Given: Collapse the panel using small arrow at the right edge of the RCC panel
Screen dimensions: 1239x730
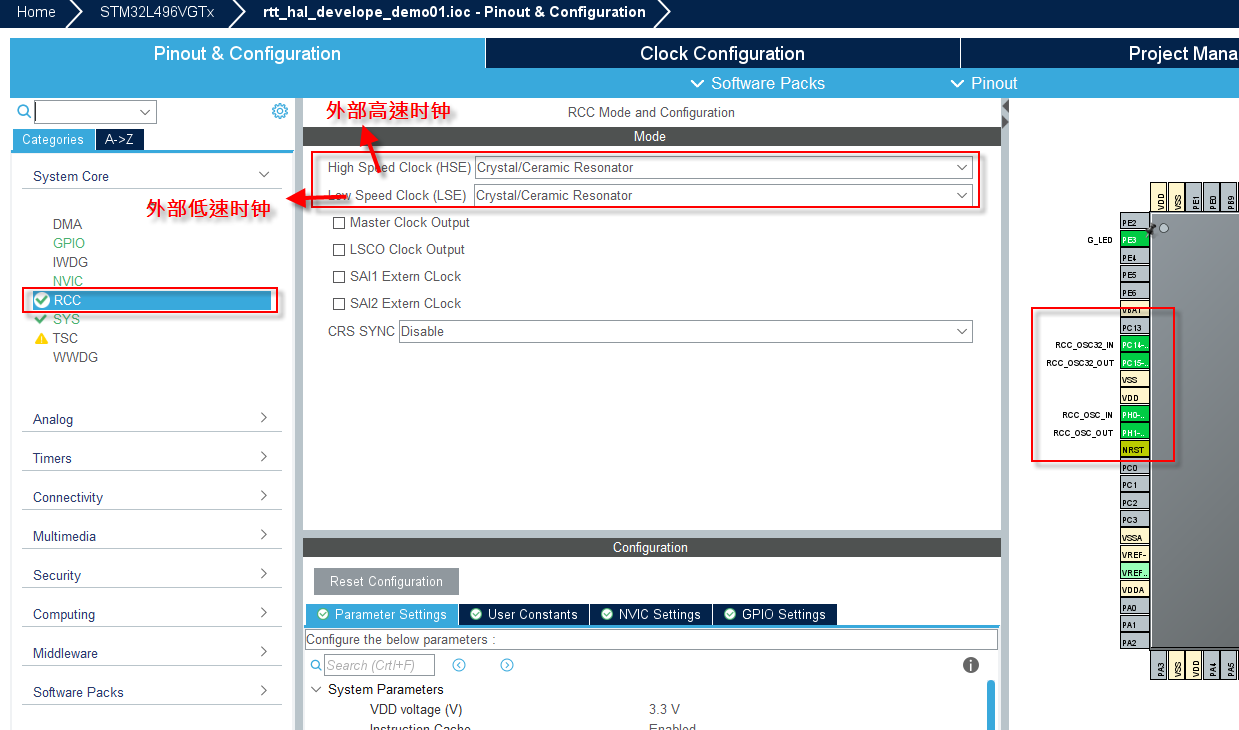Looking at the screenshot, I should pyautogui.click(x=1005, y=106).
